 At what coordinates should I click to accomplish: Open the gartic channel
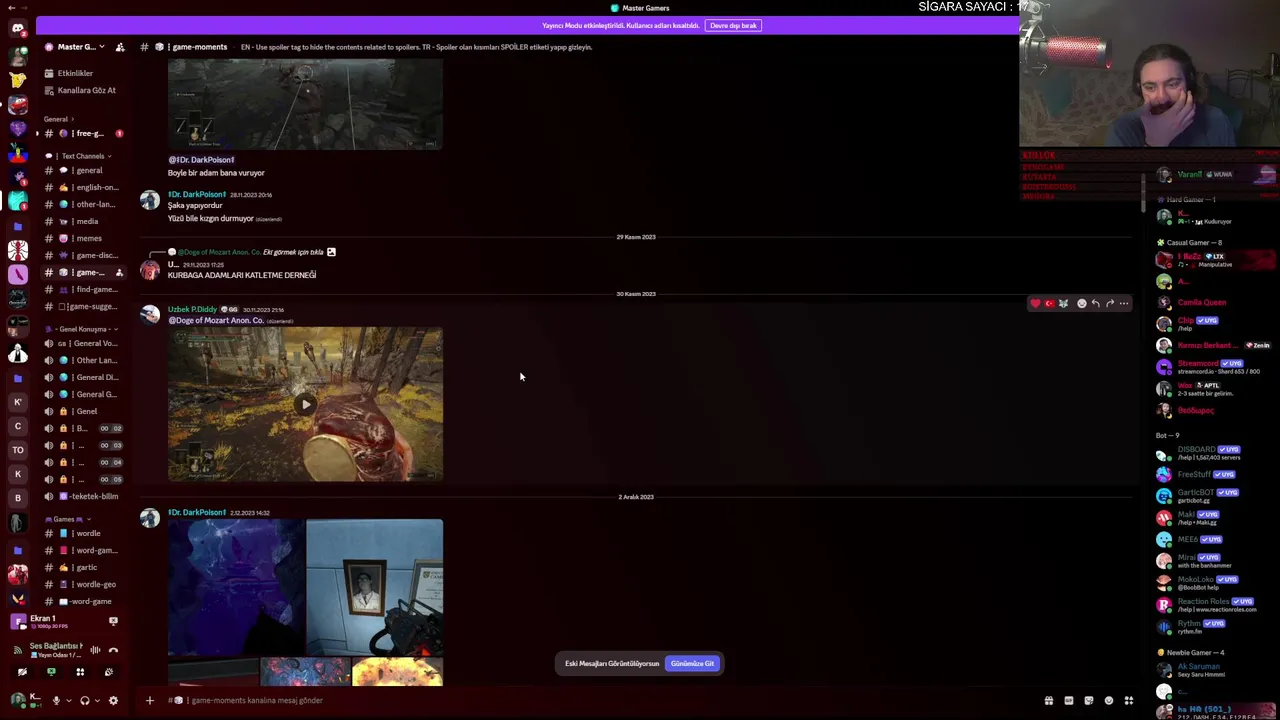pos(82,567)
